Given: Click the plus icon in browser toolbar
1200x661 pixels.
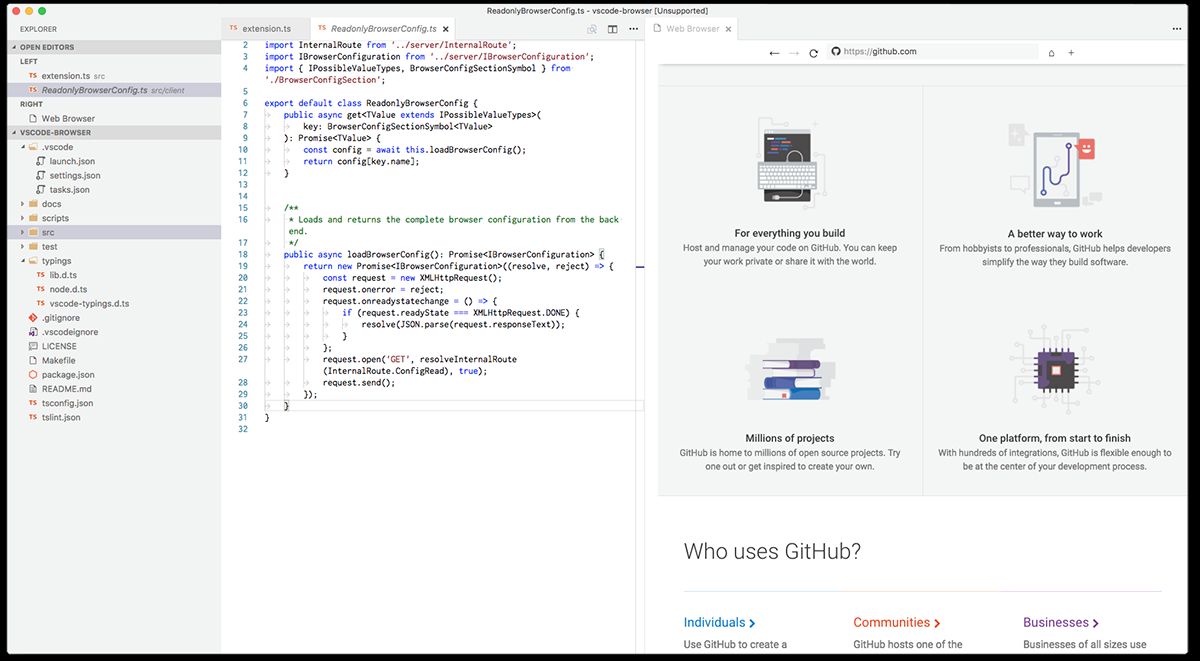Looking at the screenshot, I should click(1071, 52).
